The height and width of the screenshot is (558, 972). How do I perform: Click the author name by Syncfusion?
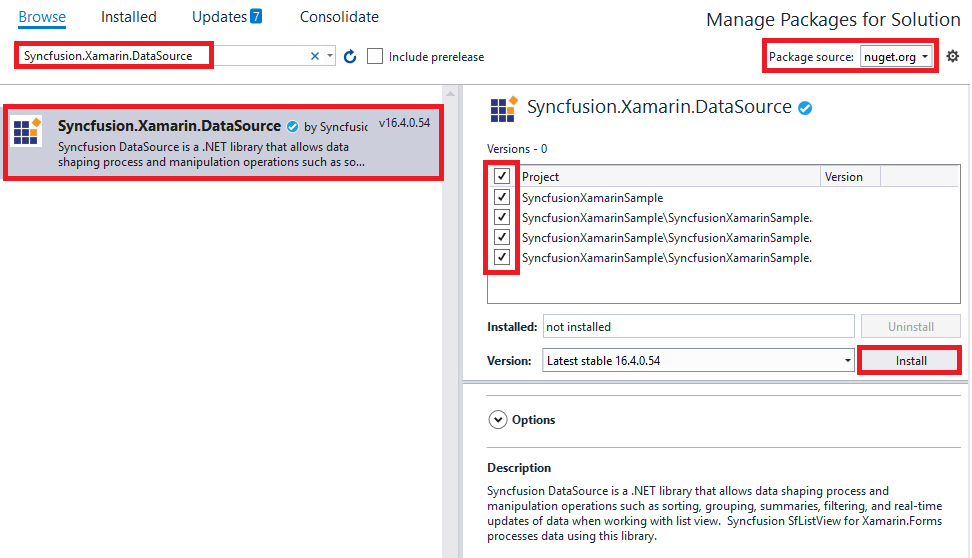pos(342,127)
